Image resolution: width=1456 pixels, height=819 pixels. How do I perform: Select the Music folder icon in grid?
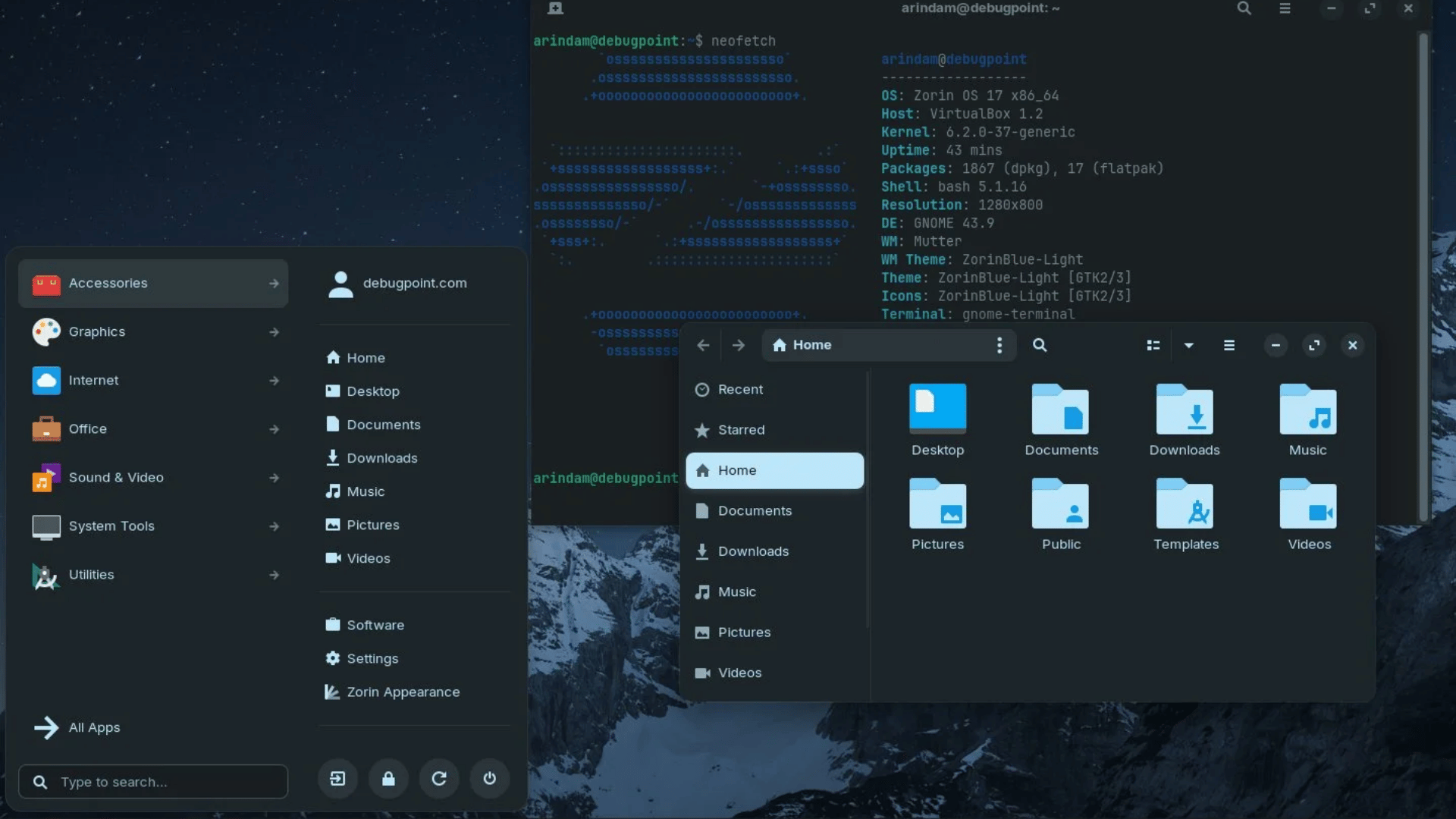[1308, 409]
